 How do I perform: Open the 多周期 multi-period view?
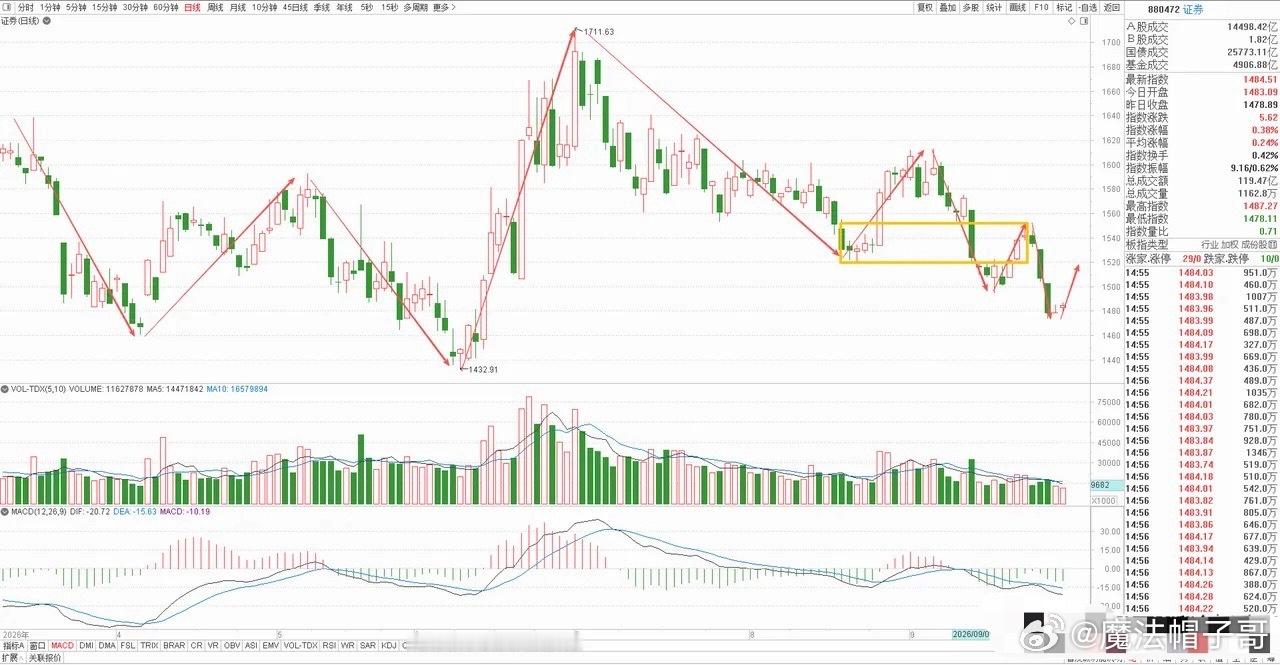(415, 7)
